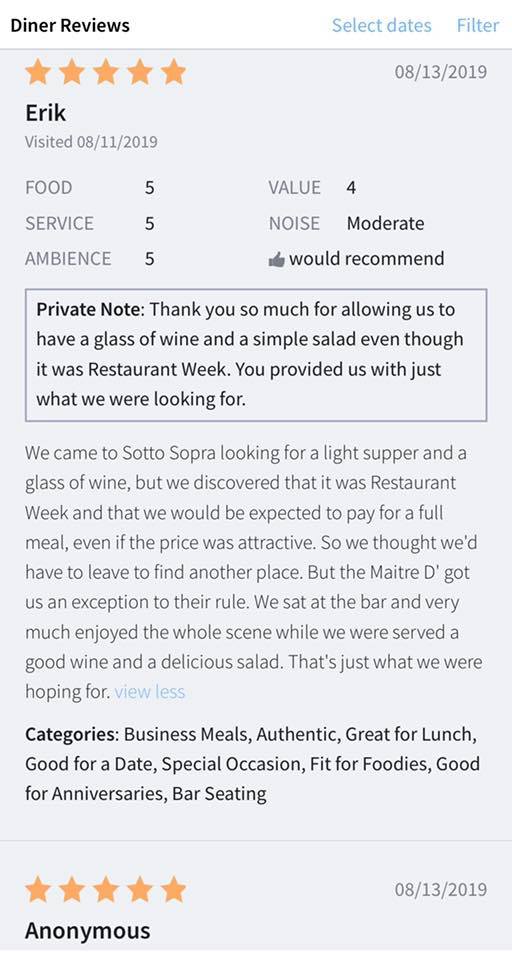Screen dimensions: 512x960
Task: Click Erik's review date 08/13/2019
Action: 441,72
